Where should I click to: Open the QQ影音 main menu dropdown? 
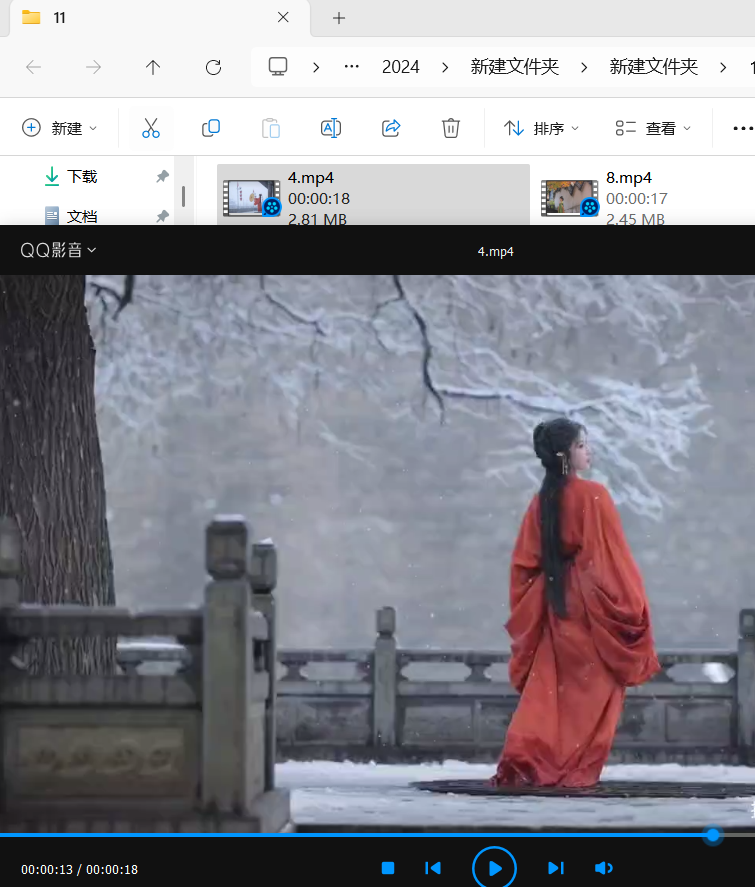pyautogui.click(x=58, y=250)
